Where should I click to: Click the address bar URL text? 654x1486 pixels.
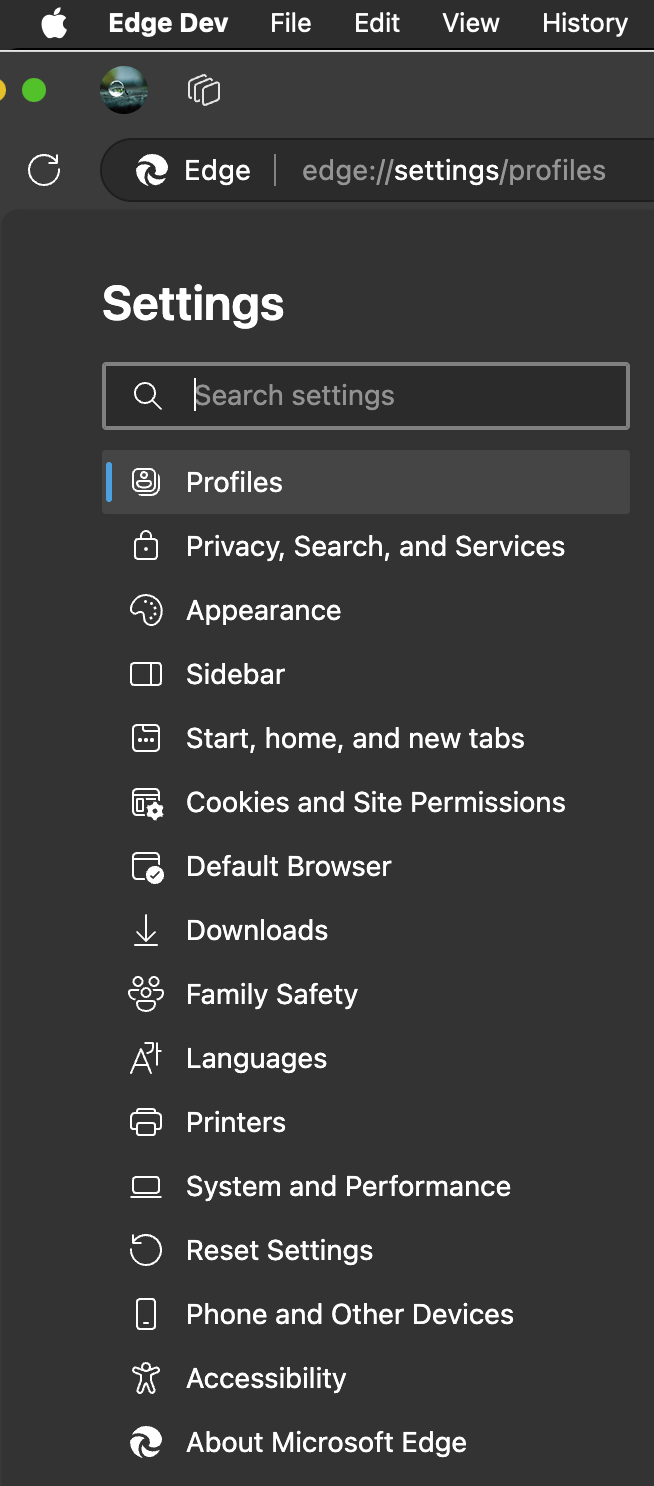coord(454,170)
